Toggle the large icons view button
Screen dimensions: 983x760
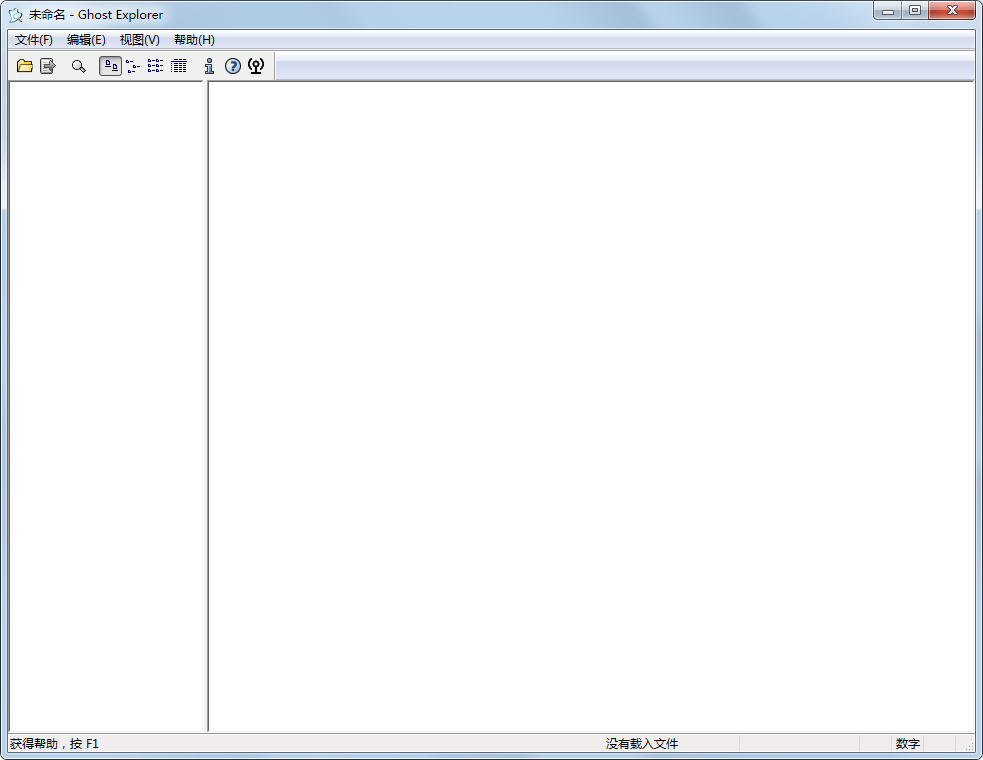110,66
